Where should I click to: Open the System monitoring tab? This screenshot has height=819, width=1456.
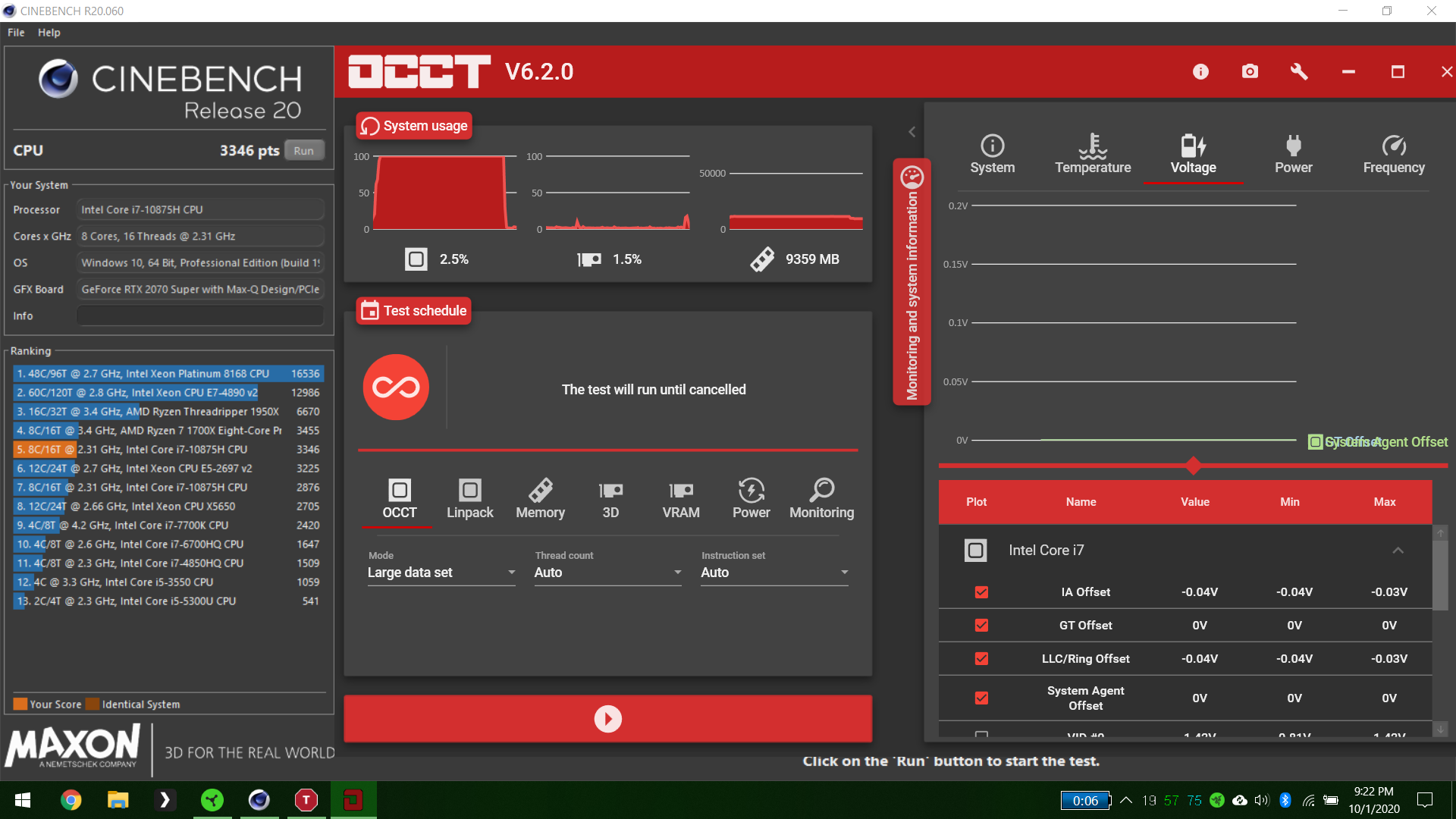992,155
